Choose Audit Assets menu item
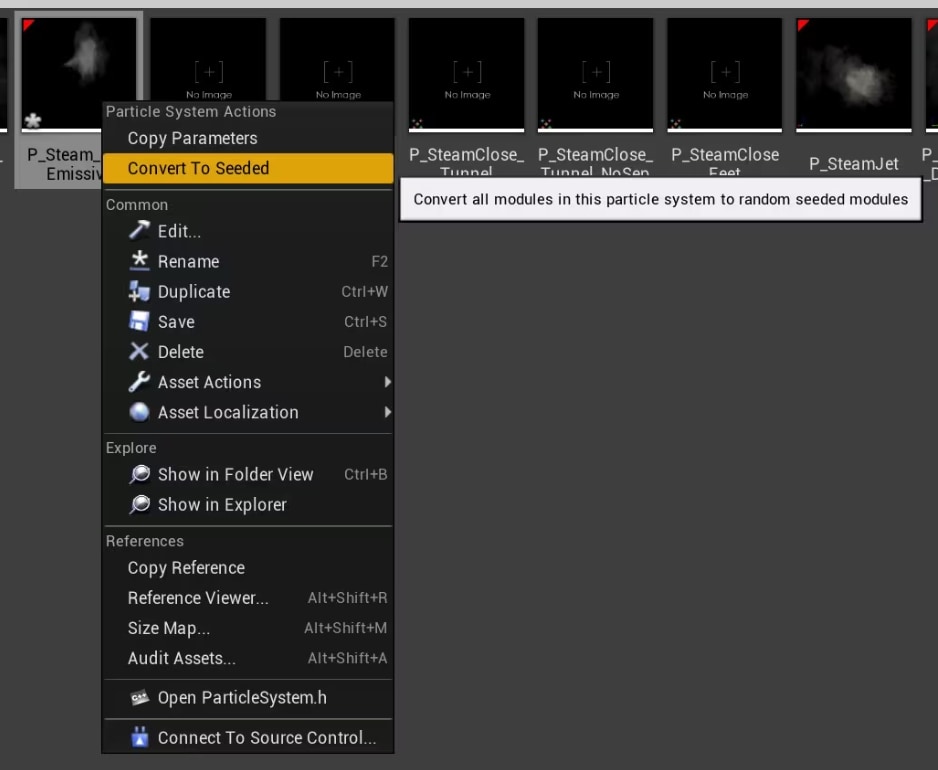 [182, 659]
